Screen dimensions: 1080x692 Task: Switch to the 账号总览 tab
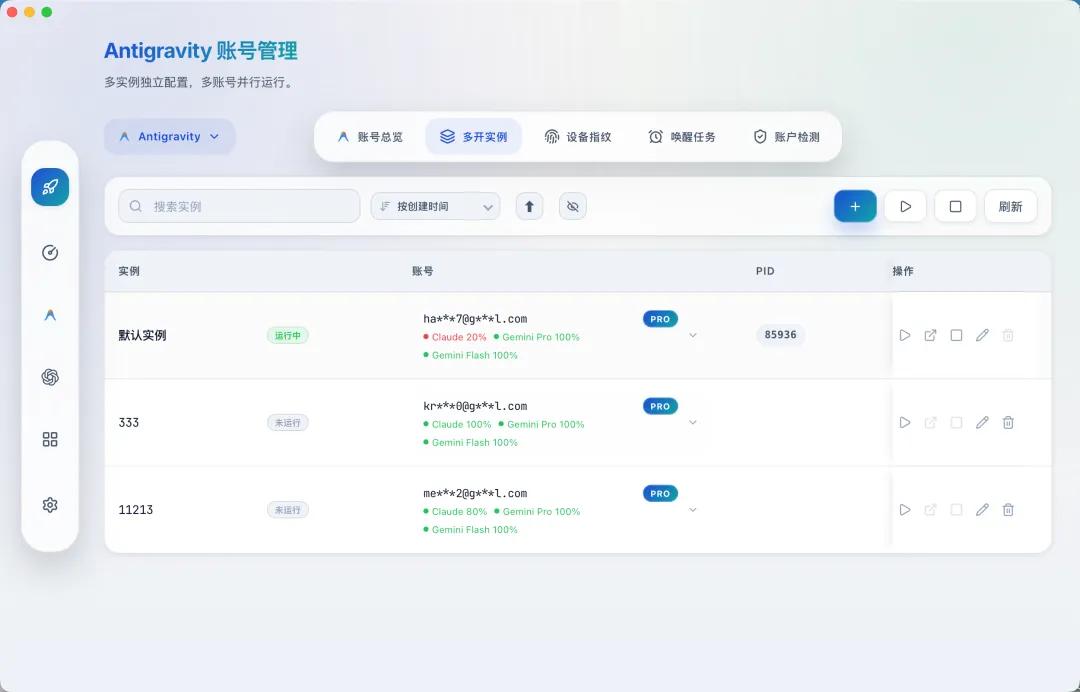tap(370, 136)
